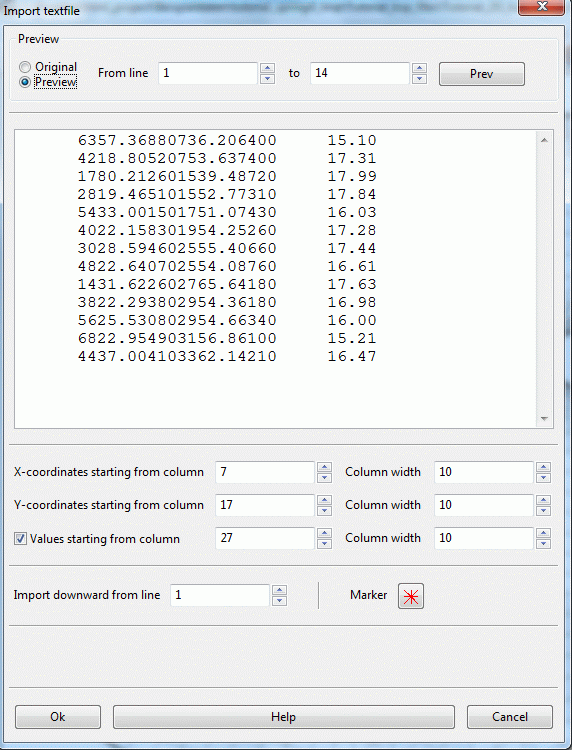Lower Values Column width using down arrow

click(x=543, y=544)
